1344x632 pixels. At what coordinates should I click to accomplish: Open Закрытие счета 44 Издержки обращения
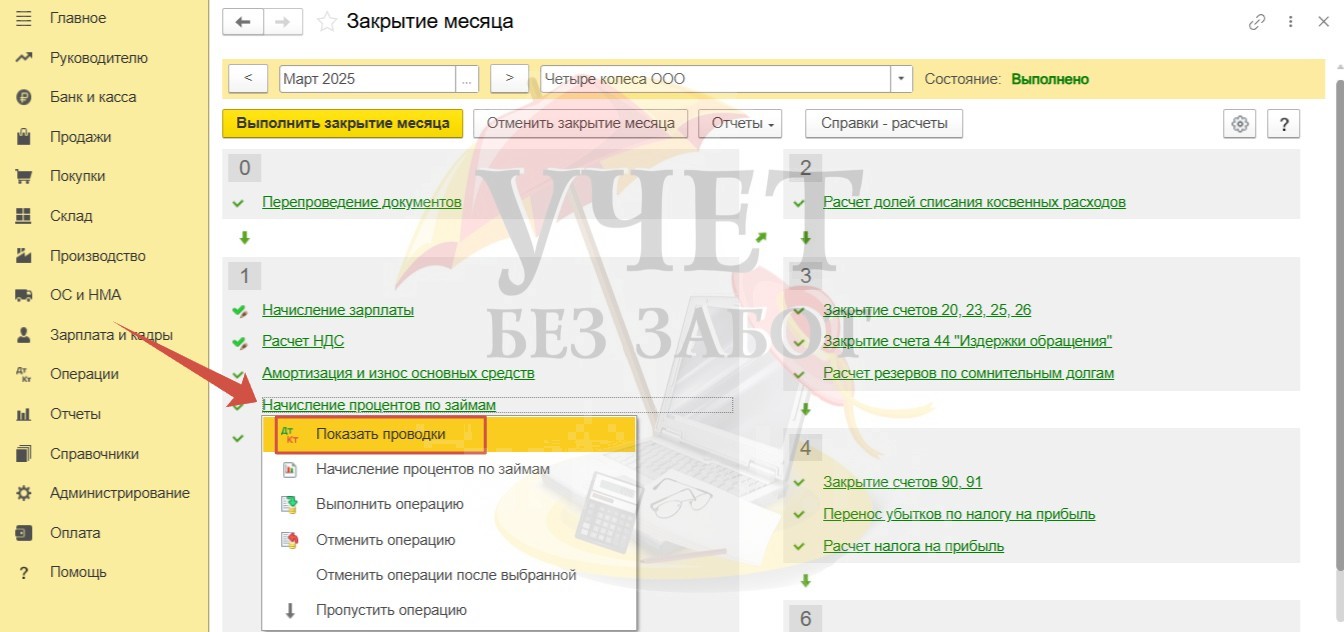coord(967,341)
